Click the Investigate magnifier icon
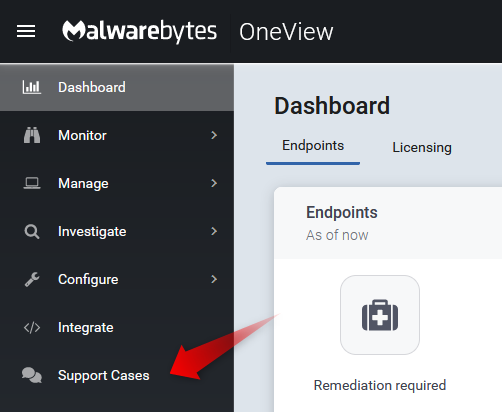 32,232
